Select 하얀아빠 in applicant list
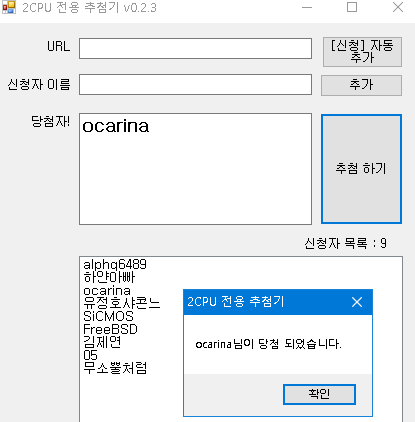This screenshot has width=415, height=422. pos(109,277)
